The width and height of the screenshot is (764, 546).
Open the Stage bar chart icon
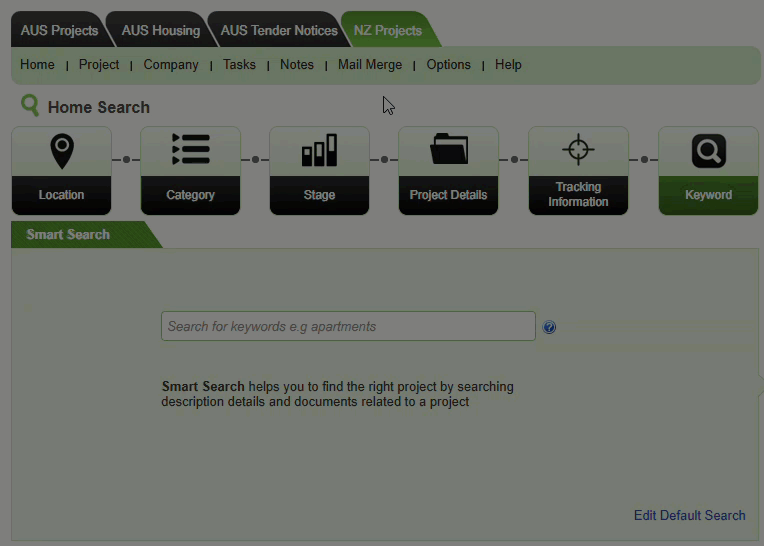(319, 150)
